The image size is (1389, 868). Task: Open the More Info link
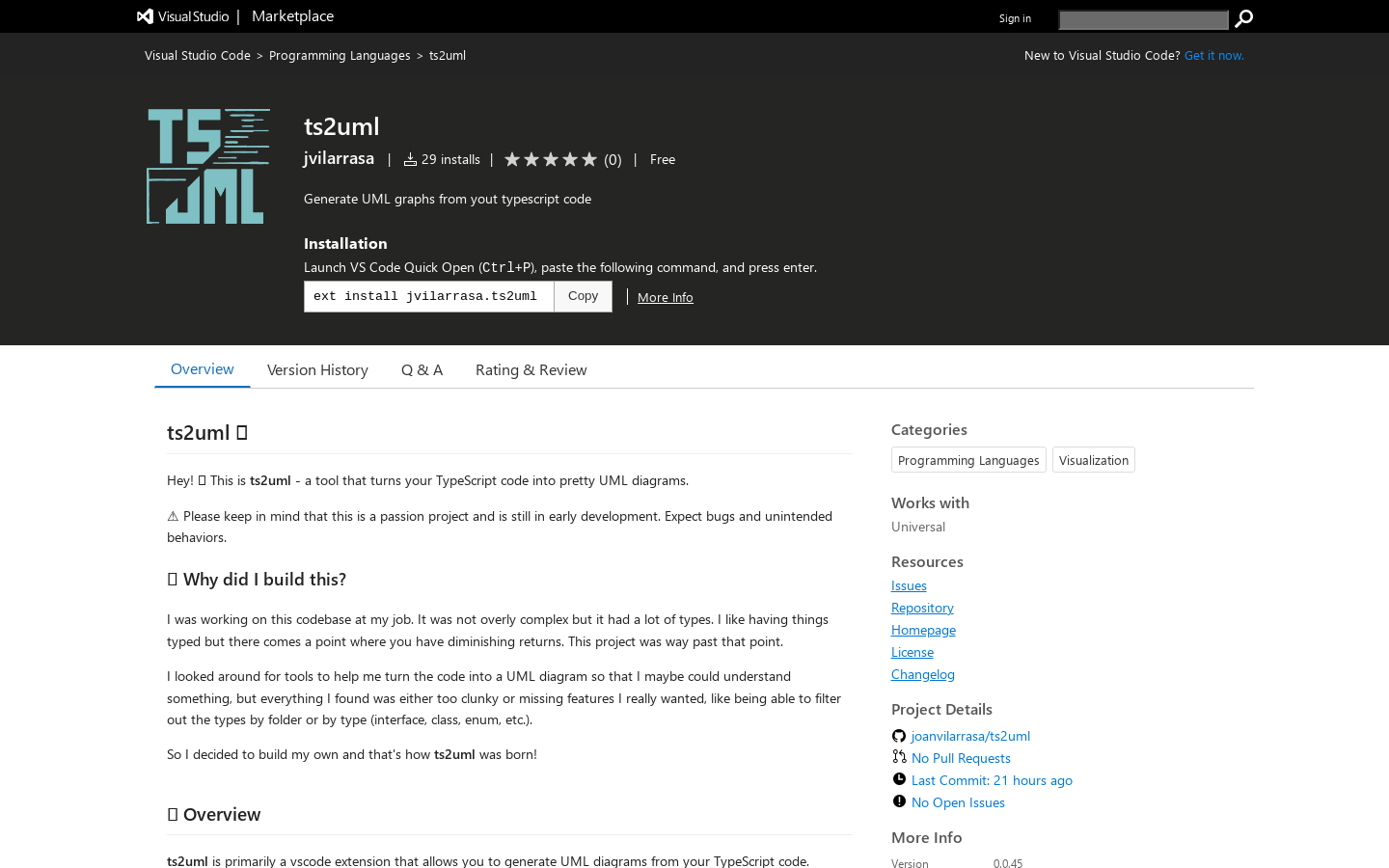[666, 297]
